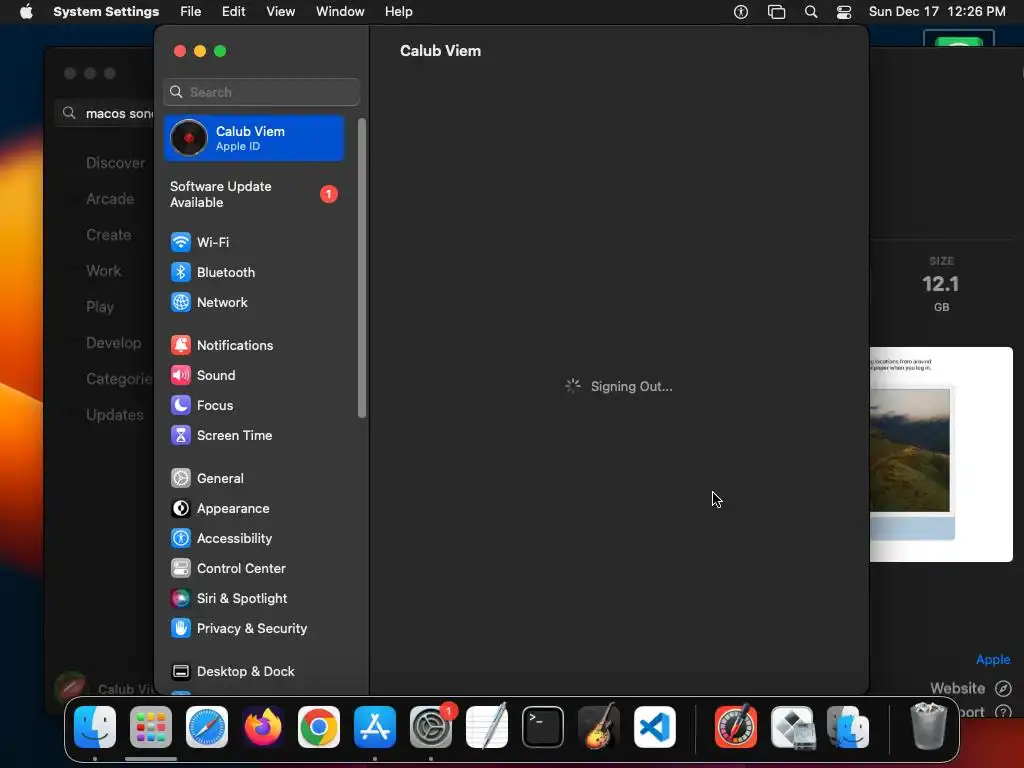Launch Safari from the Dock

point(207,727)
